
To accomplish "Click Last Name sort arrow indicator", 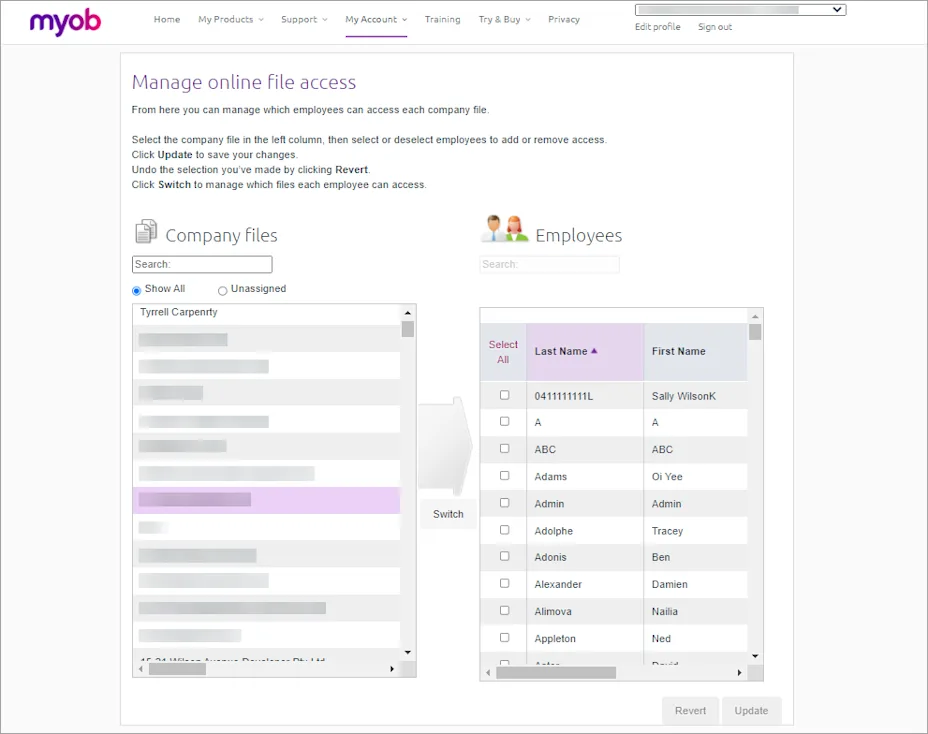I will coord(594,351).
